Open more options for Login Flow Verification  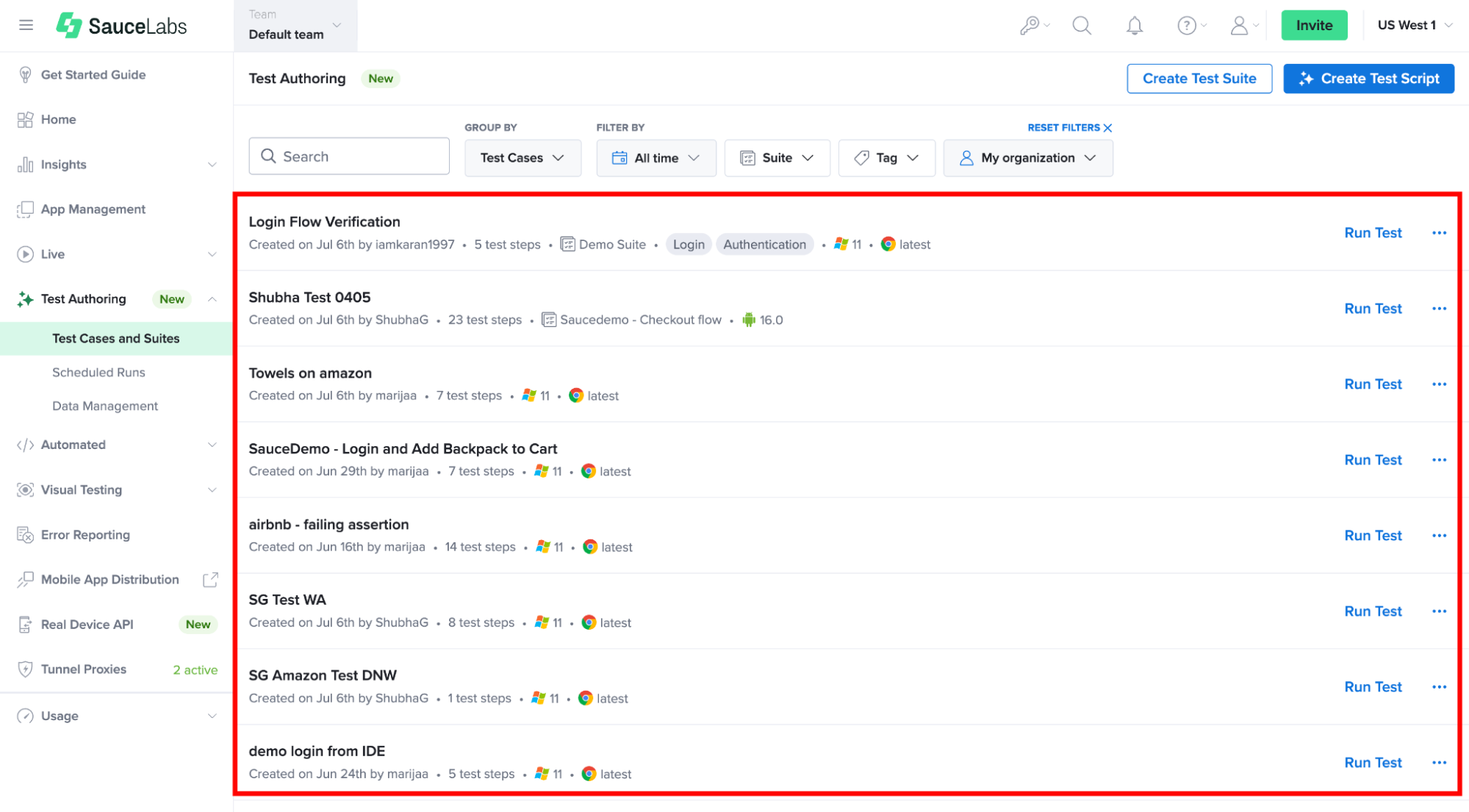pos(1439,233)
